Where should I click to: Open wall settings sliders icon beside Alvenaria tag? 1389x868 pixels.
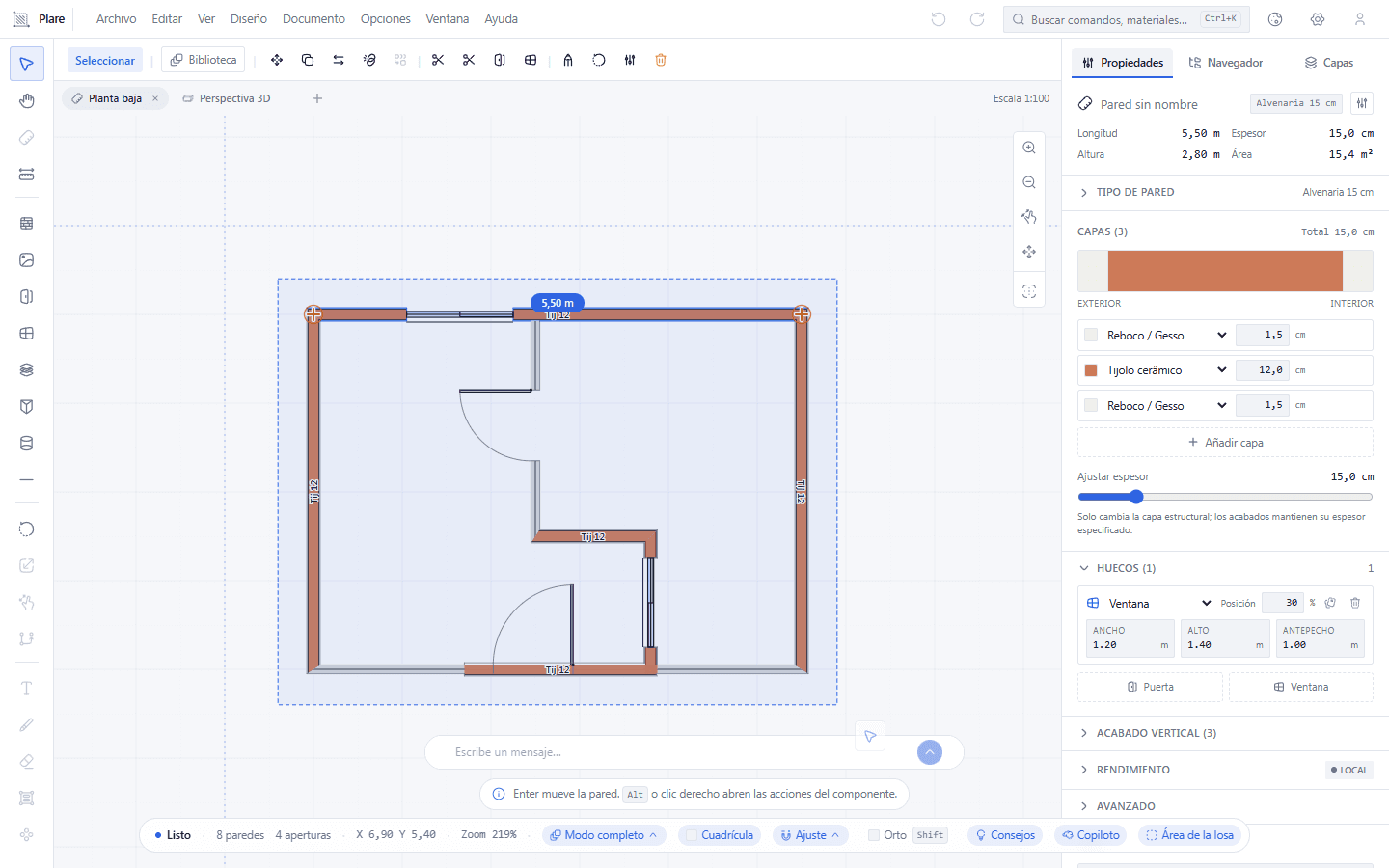click(x=1362, y=103)
